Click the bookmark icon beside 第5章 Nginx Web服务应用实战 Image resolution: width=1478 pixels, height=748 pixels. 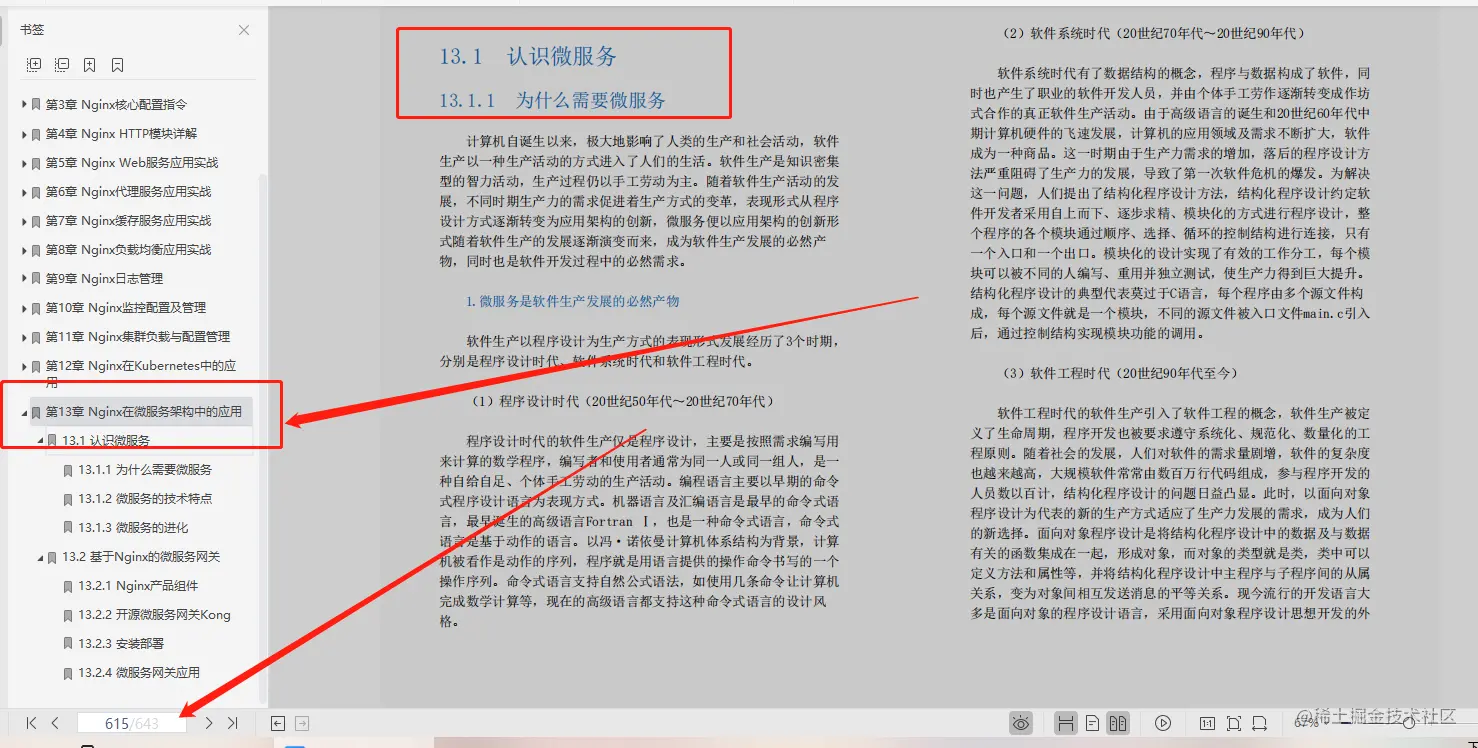(x=36, y=162)
